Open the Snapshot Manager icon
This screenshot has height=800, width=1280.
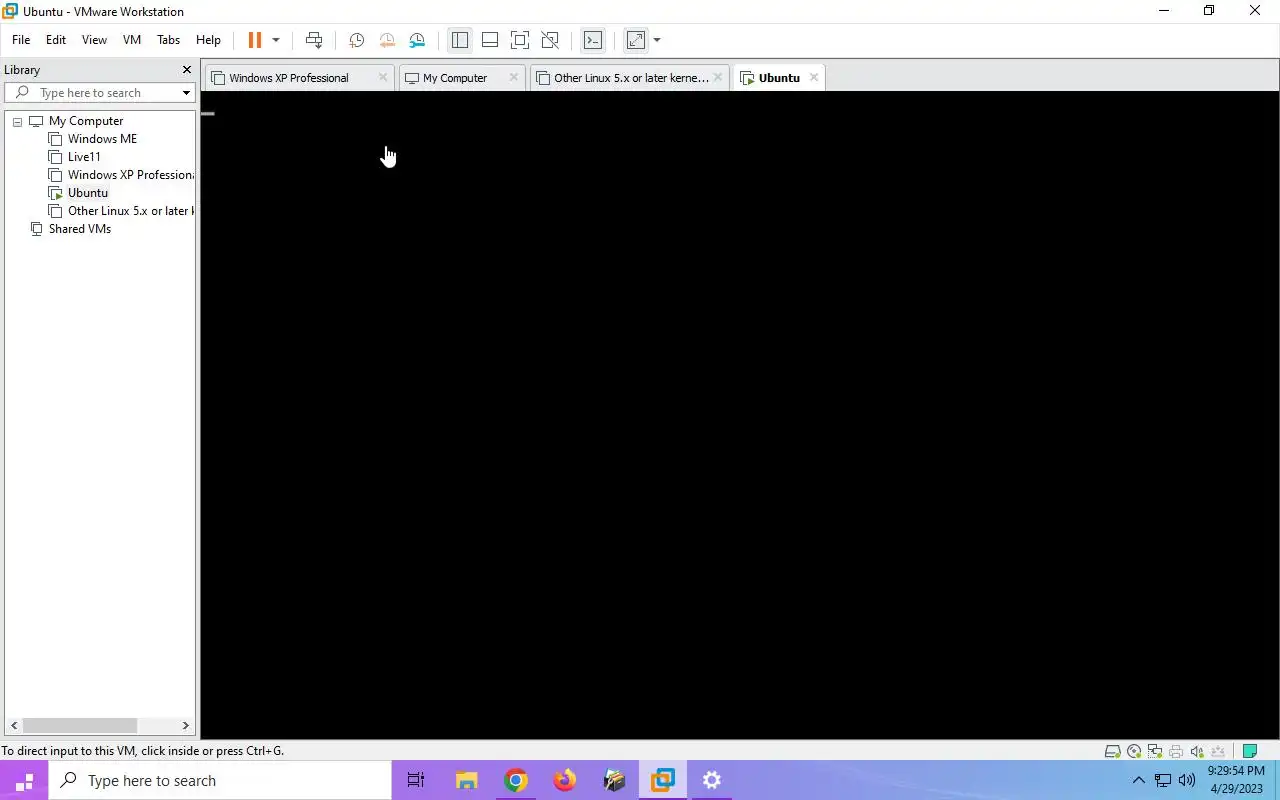pos(417,40)
